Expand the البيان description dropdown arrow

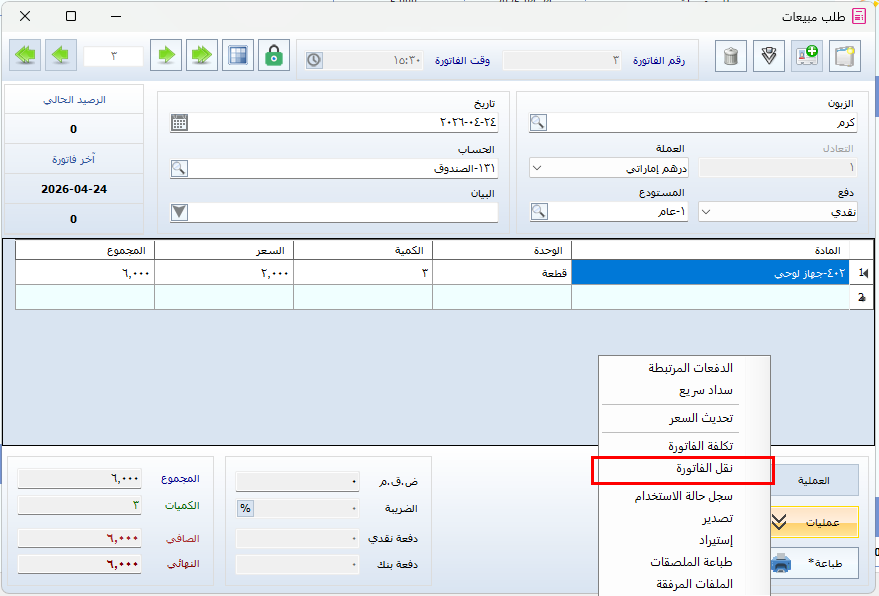(x=179, y=211)
